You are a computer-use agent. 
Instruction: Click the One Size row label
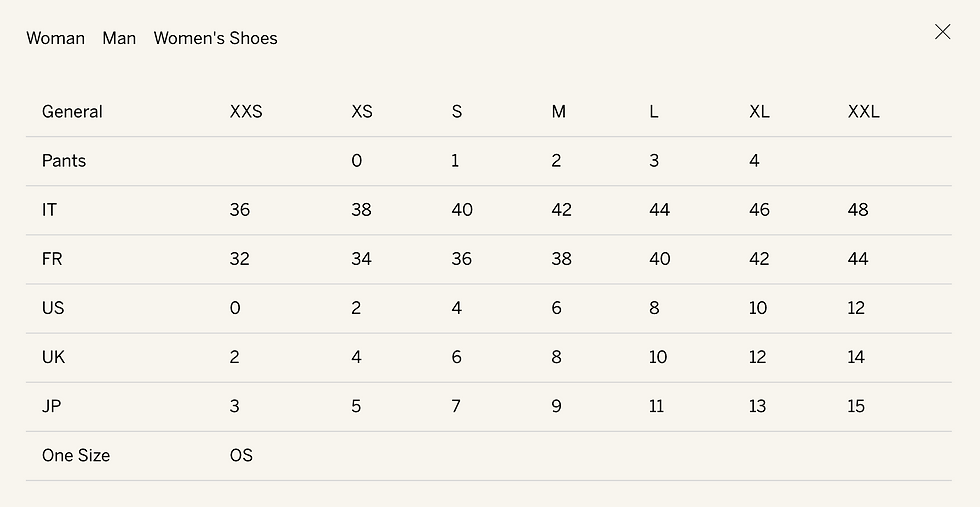(76, 455)
